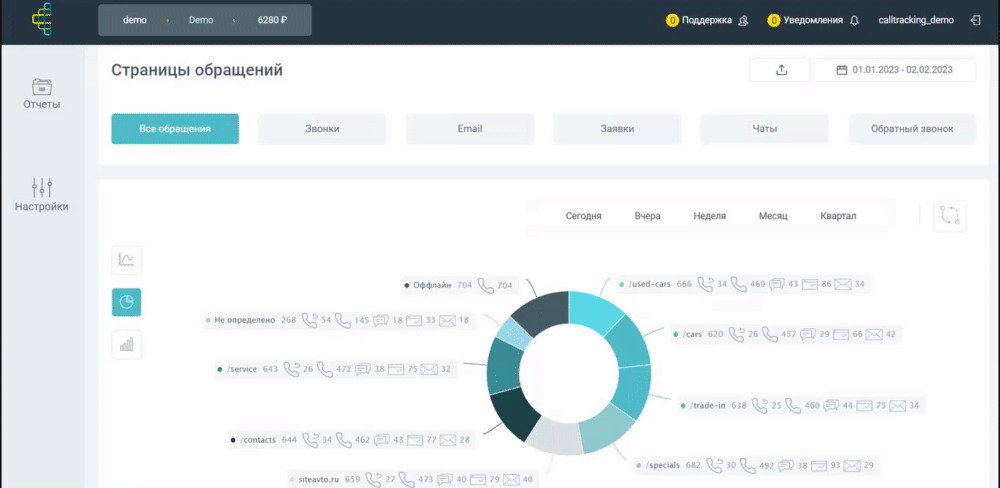Click the Поддержка counter badge
1000x488 pixels.
[672, 20]
